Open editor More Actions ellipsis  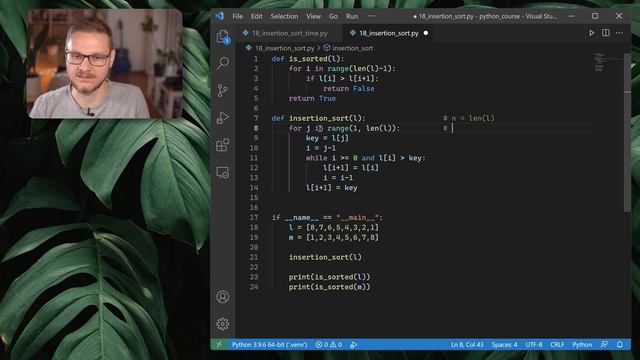(x=619, y=33)
